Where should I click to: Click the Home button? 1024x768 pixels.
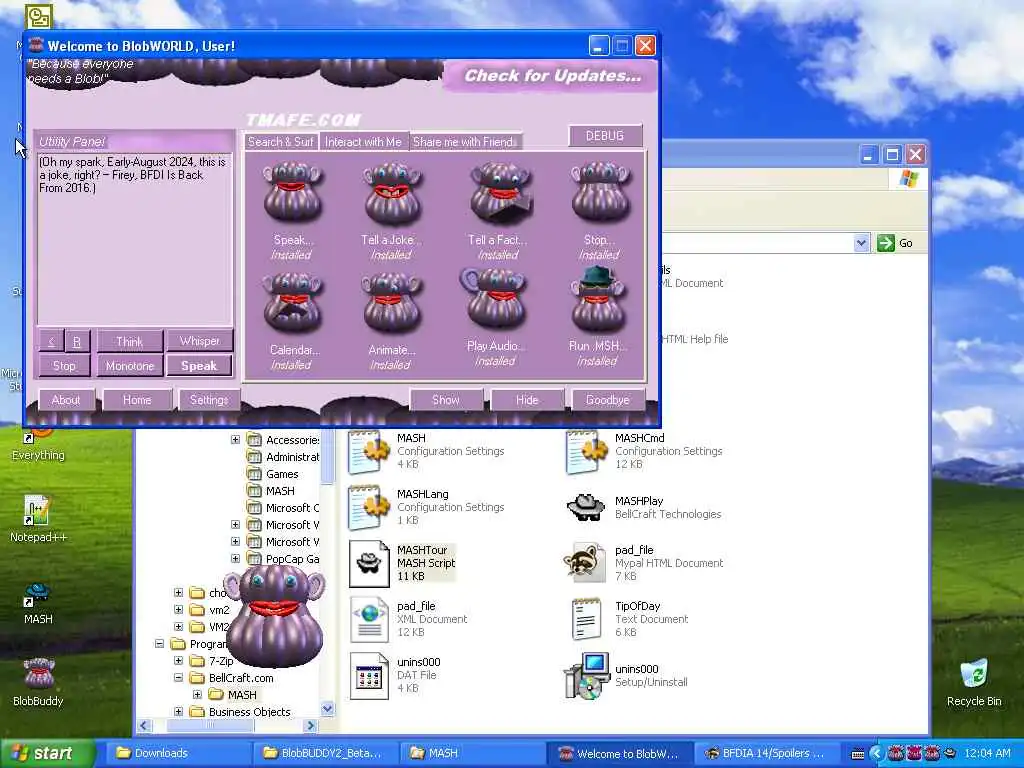point(137,400)
